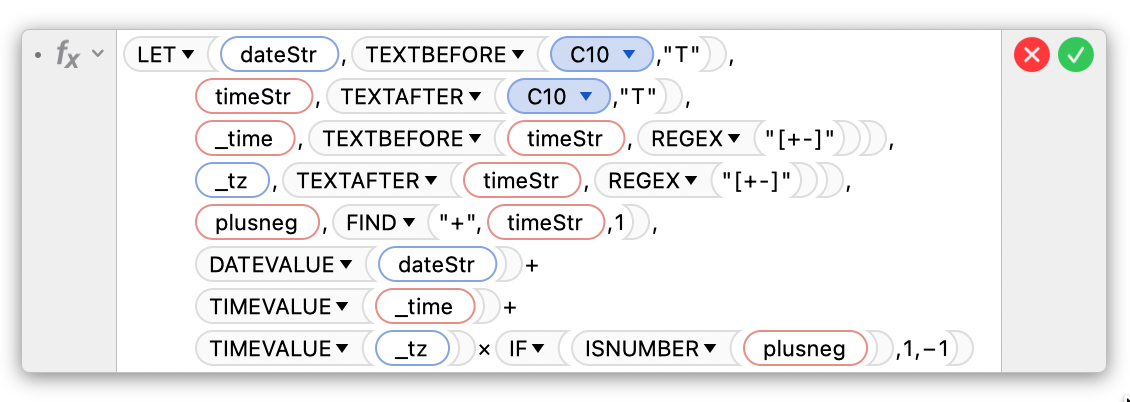Open the LET function dropdown arrow
1130x402 pixels.
pyautogui.click(x=188, y=56)
